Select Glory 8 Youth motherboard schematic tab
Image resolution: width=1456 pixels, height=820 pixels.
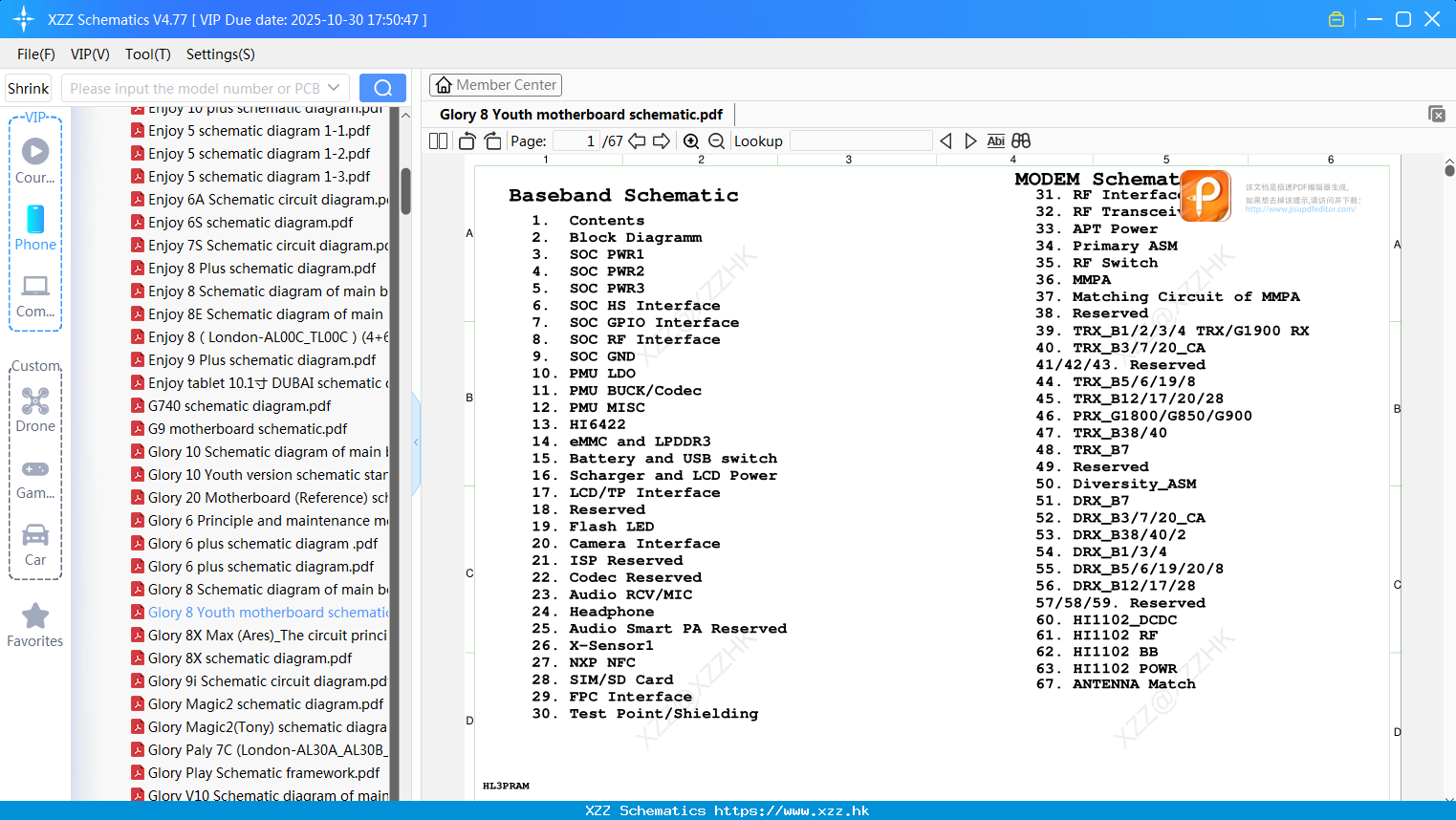[x=581, y=115]
